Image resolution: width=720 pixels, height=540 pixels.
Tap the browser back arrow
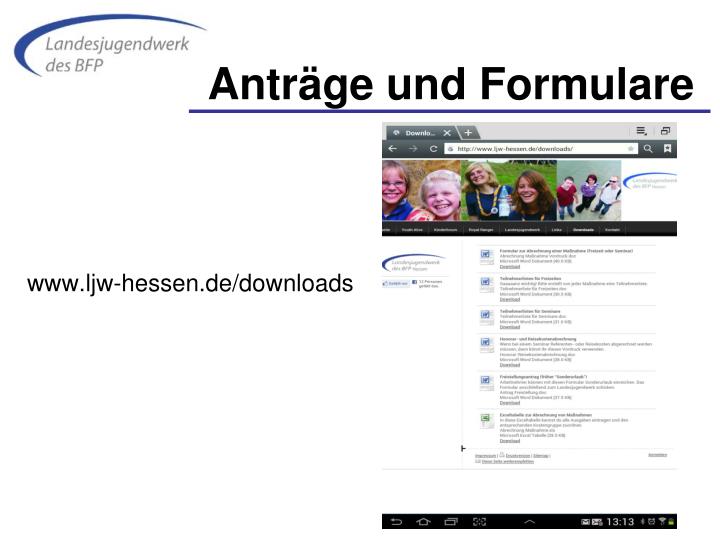[x=393, y=149]
